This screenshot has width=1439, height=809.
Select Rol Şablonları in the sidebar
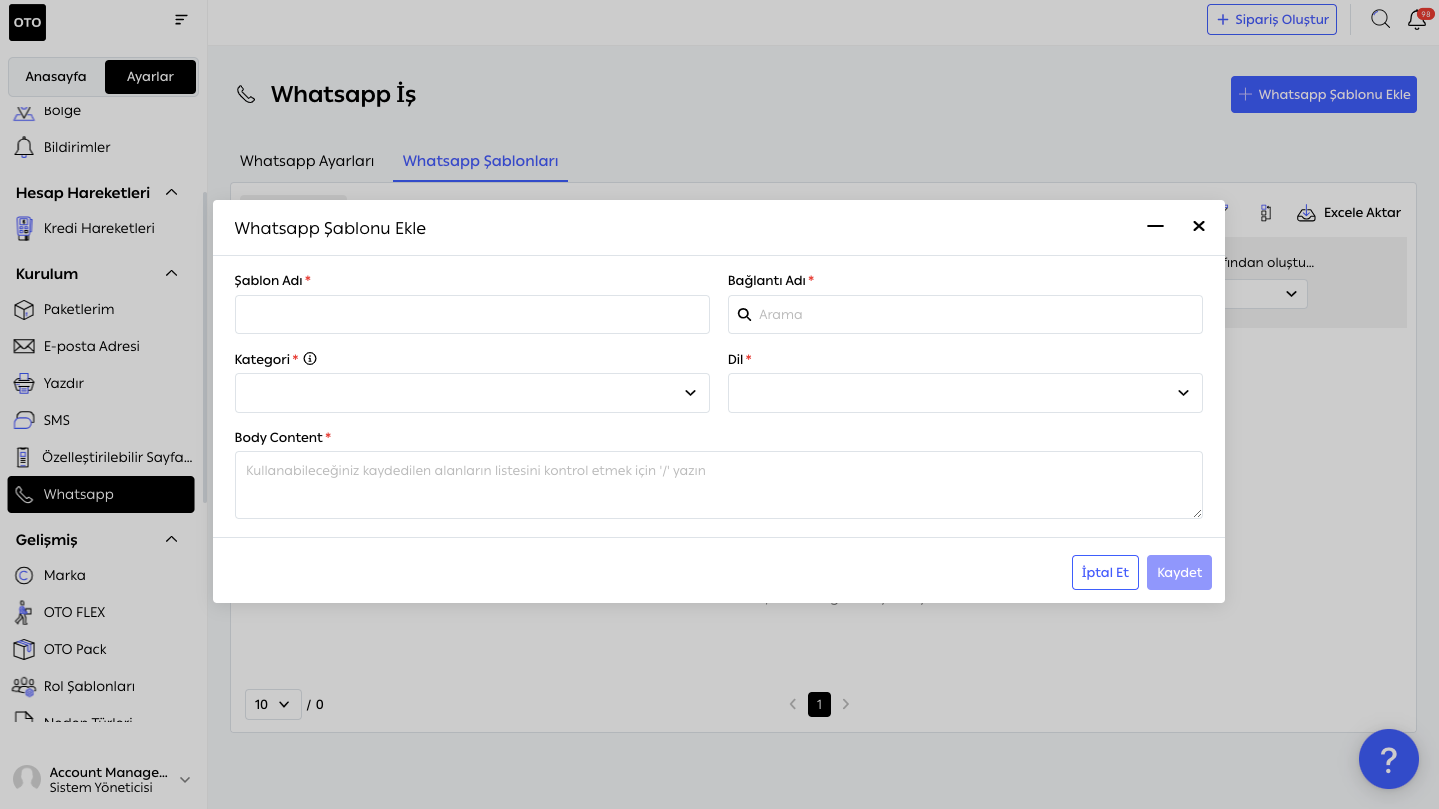pyautogui.click(x=101, y=686)
